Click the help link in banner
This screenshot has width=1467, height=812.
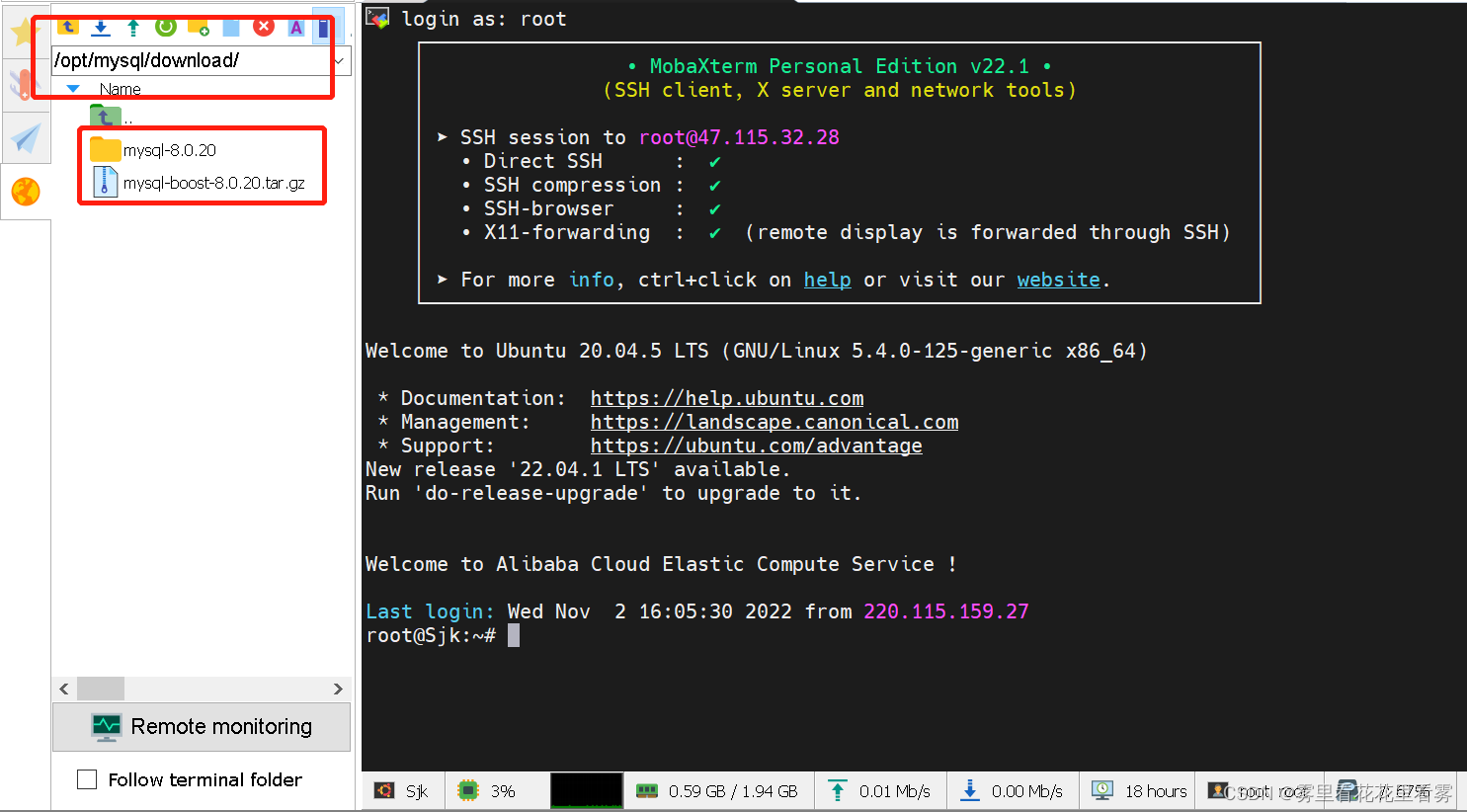(827, 280)
